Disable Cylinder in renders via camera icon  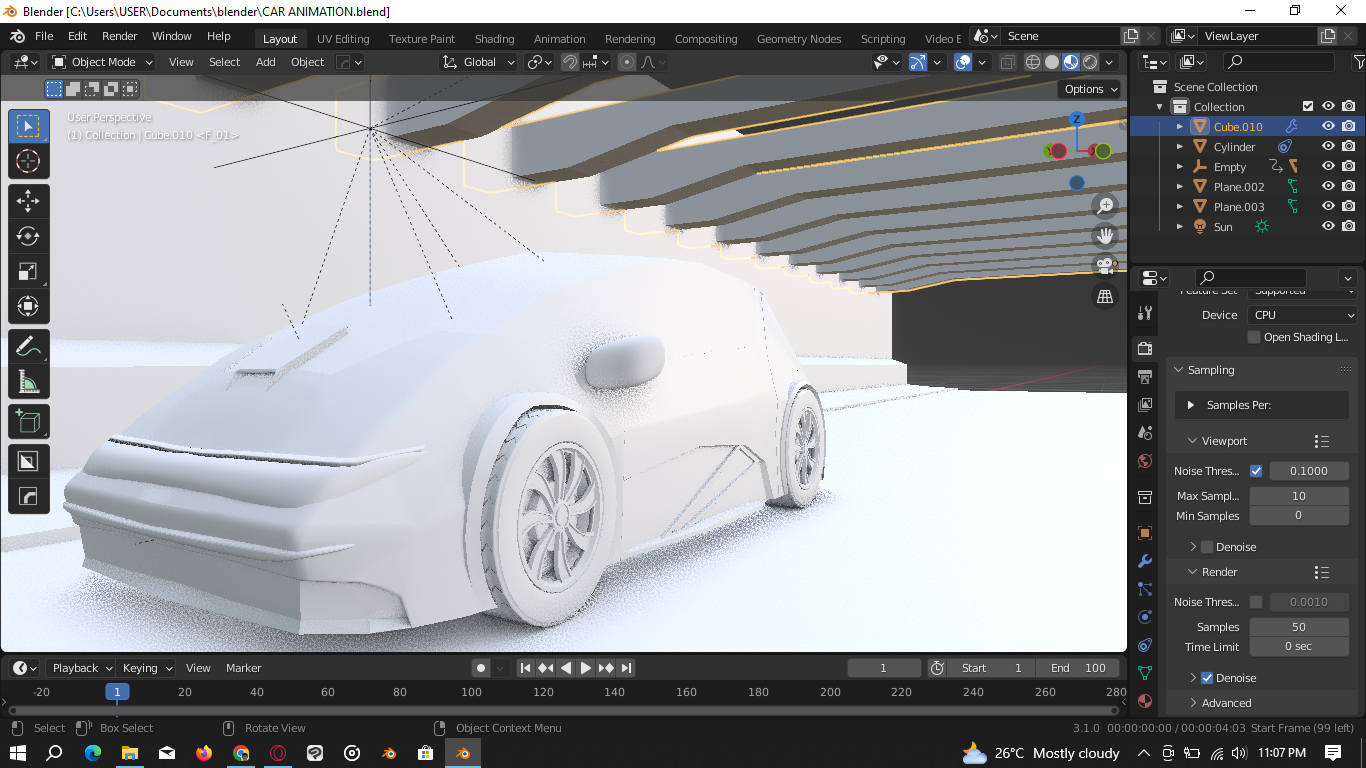(1349, 146)
